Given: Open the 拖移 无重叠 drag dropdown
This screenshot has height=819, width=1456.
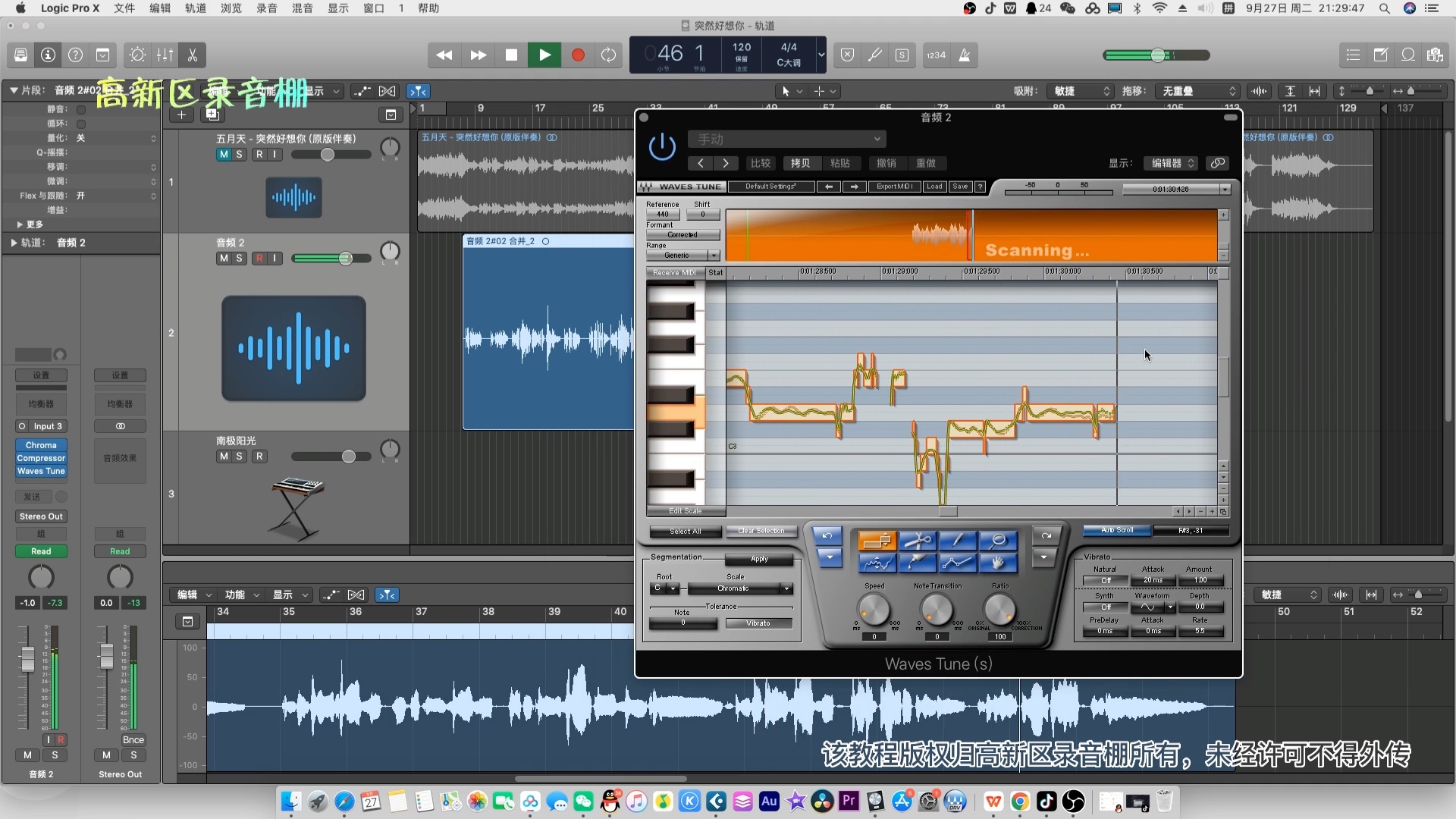Looking at the screenshot, I should coord(1197,91).
